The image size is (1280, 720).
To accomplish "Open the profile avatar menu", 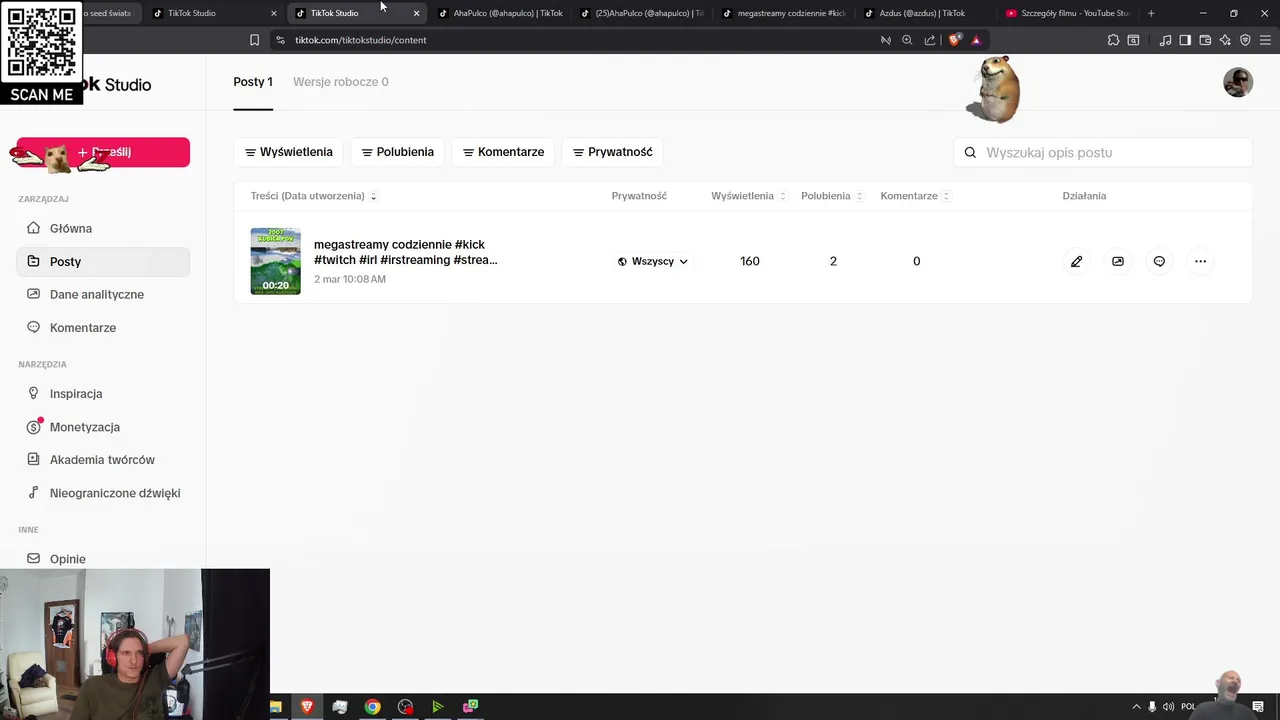I will (x=1238, y=82).
